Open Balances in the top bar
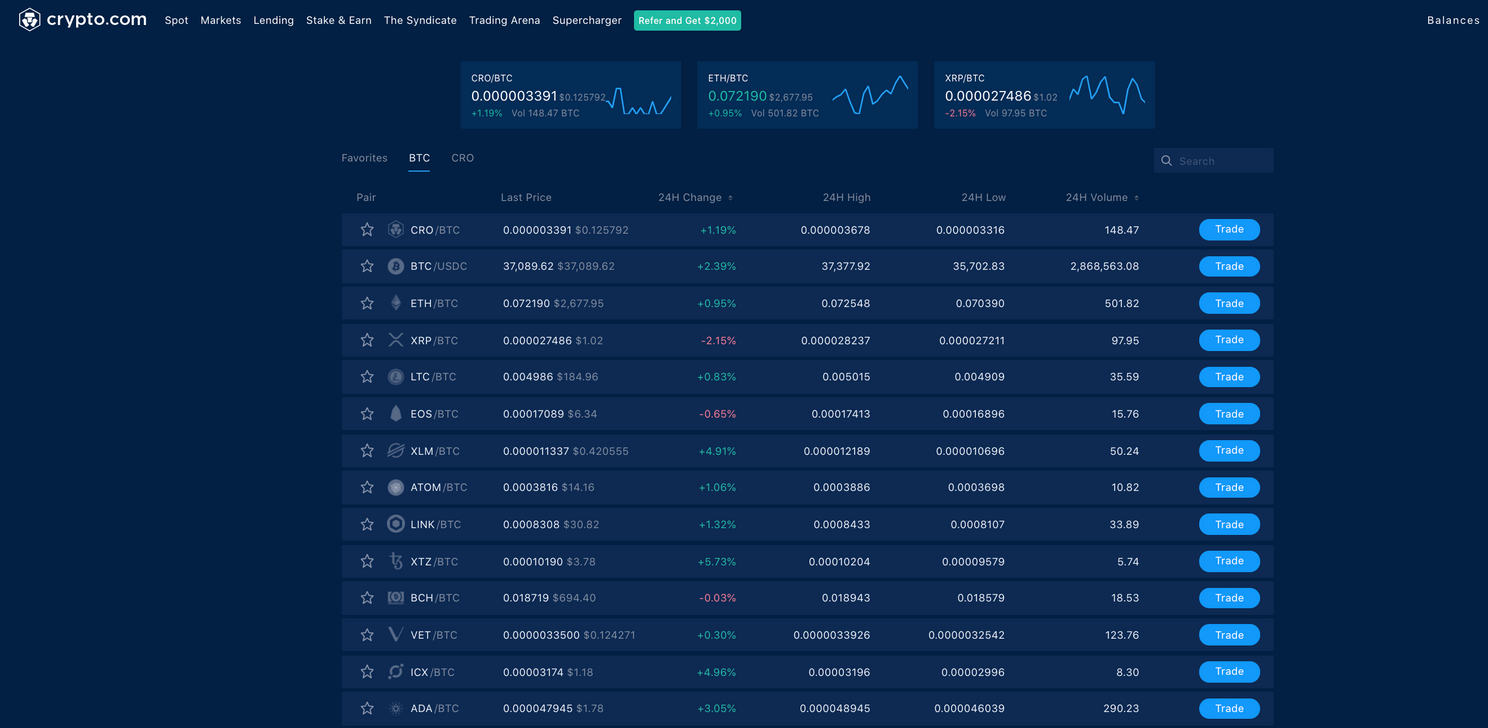Image resolution: width=1488 pixels, height=728 pixels. pyautogui.click(x=1453, y=20)
